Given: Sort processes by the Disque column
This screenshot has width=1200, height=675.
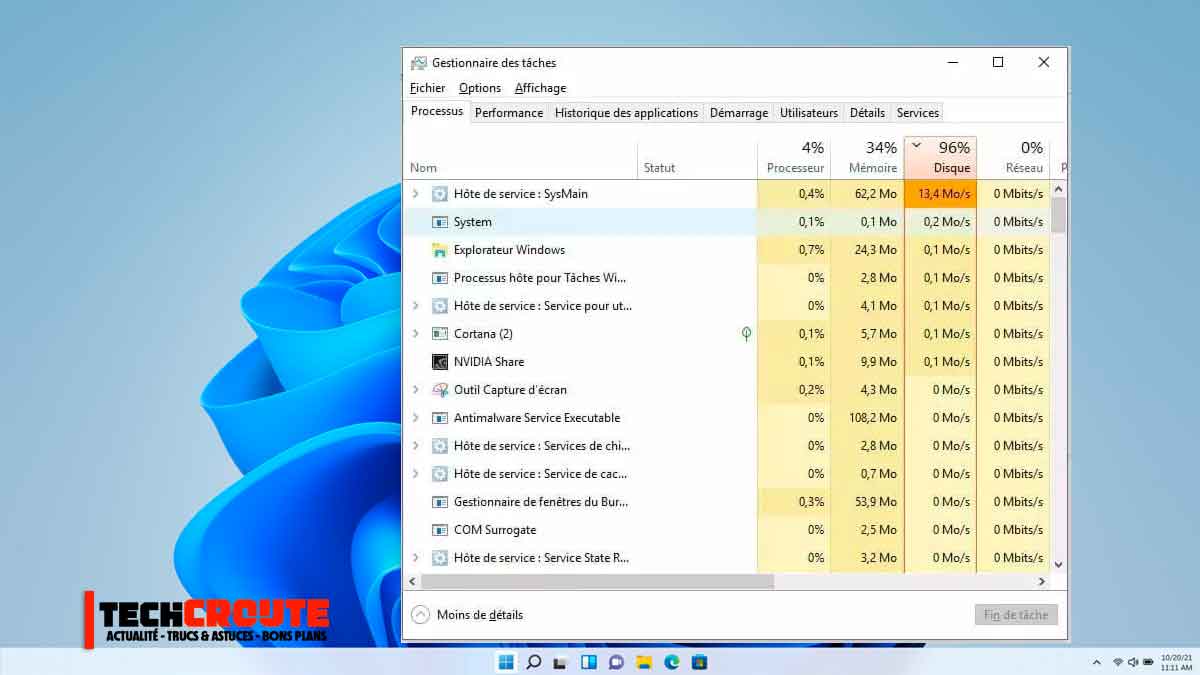Looking at the screenshot, I should (x=940, y=157).
